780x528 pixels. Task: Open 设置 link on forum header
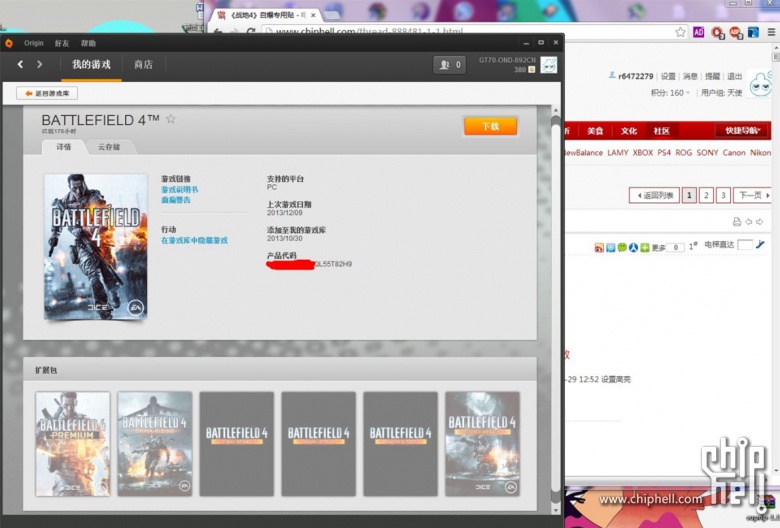668,76
